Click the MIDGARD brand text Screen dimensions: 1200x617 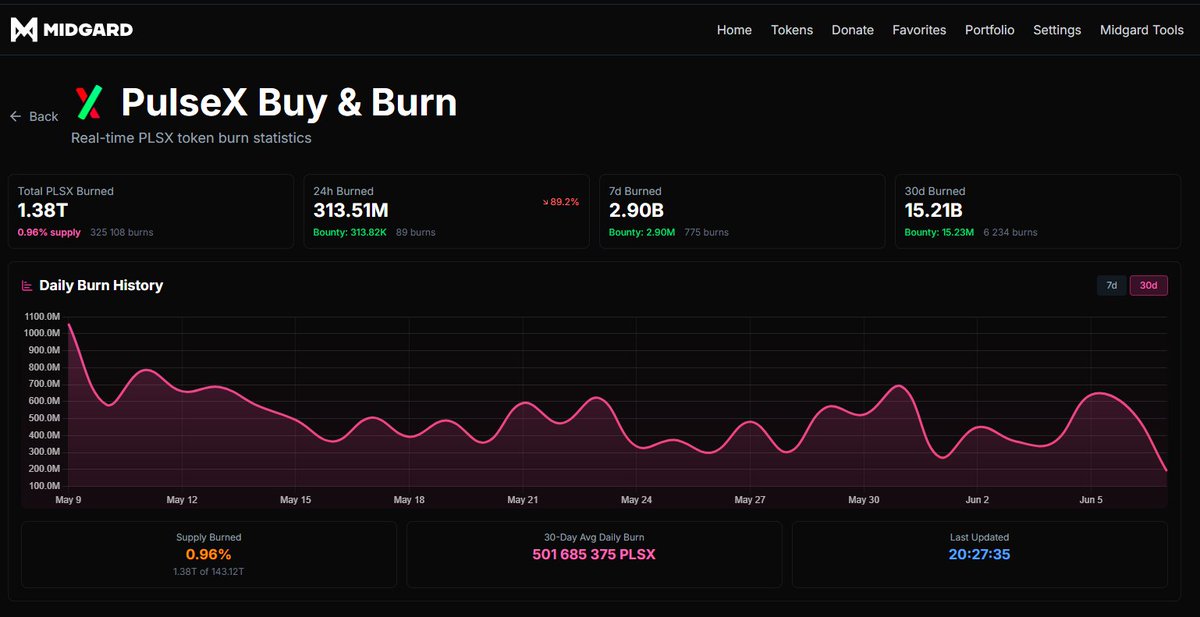pos(88,30)
